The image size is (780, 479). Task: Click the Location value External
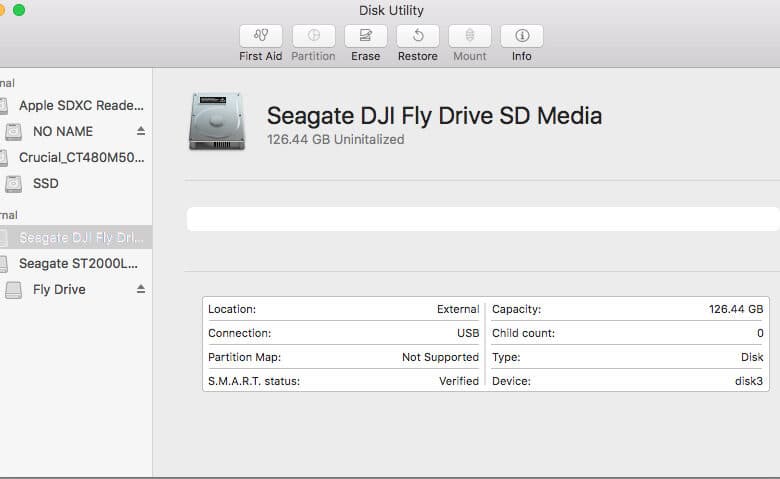[458, 309]
